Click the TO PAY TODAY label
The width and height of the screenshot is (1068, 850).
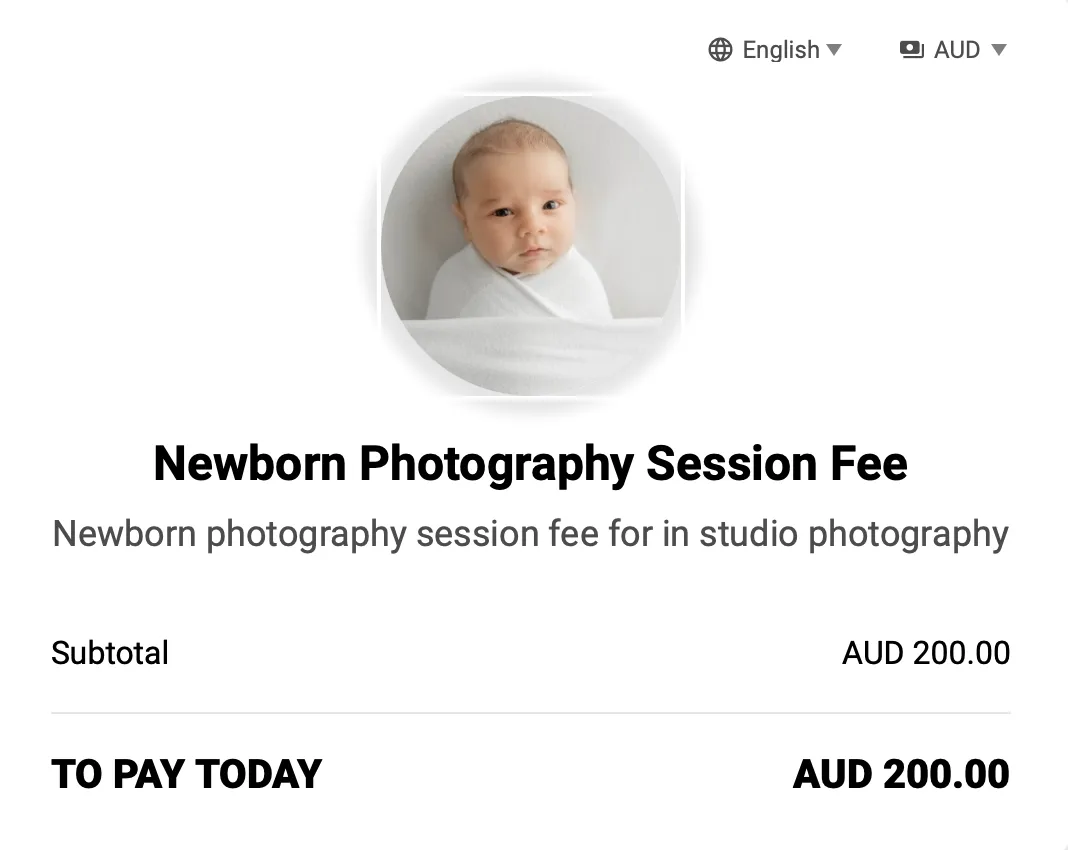pos(187,774)
